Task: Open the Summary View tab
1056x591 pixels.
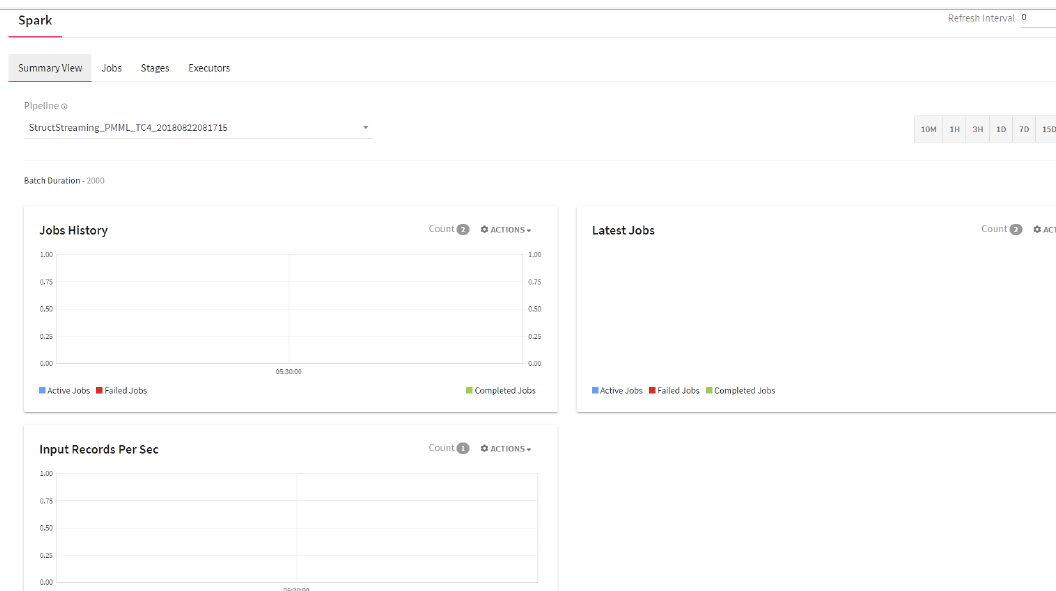Action: [x=50, y=68]
